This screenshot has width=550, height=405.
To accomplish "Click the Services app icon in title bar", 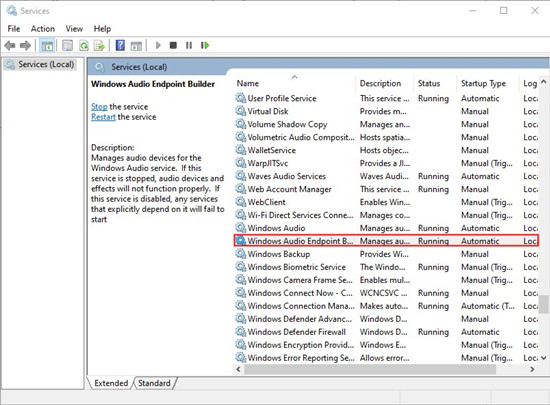I will click(x=12, y=11).
